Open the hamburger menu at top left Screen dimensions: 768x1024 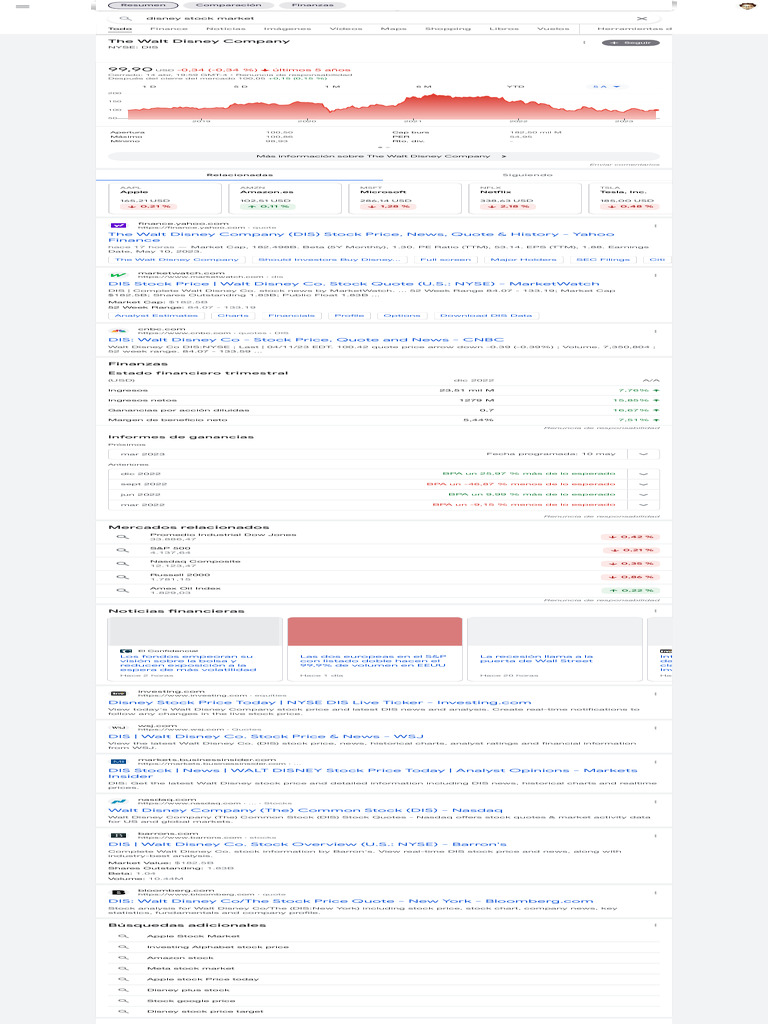point(22,7)
